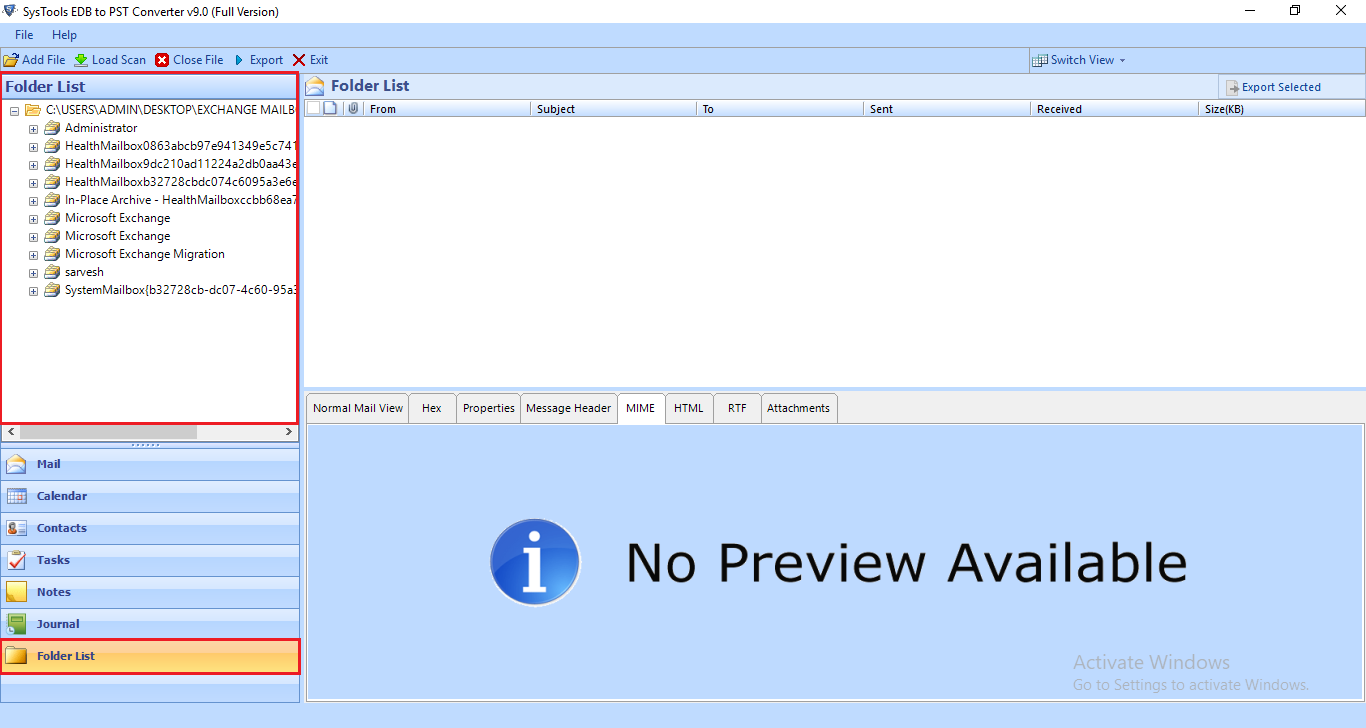Click the Add File toolbar icon
The width and height of the screenshot is (1366, 728).
(x=11, y=60)
